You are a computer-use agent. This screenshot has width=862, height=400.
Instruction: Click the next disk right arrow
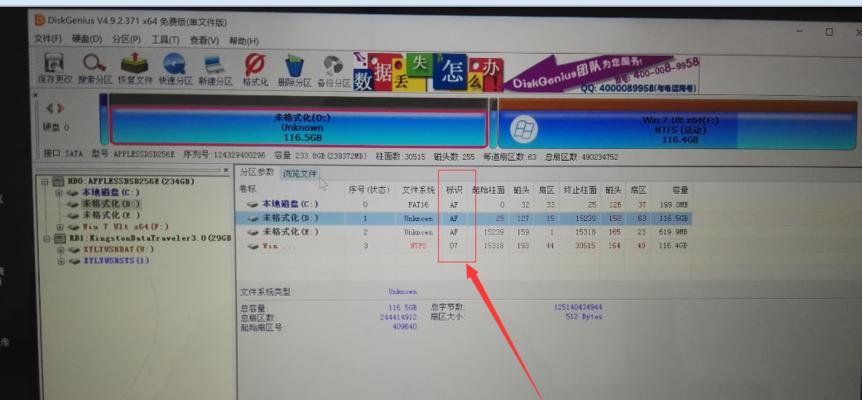tap(60, 108)
